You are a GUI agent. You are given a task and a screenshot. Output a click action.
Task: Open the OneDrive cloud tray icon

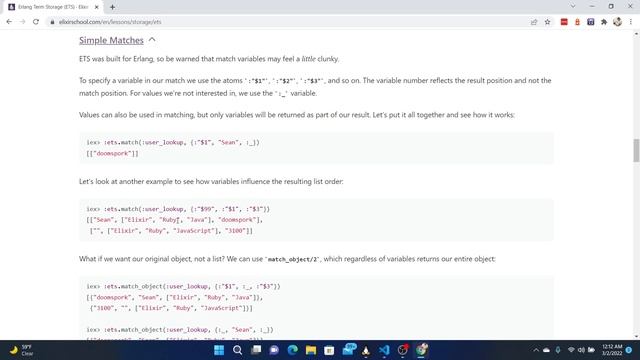[x=546, y=350]
